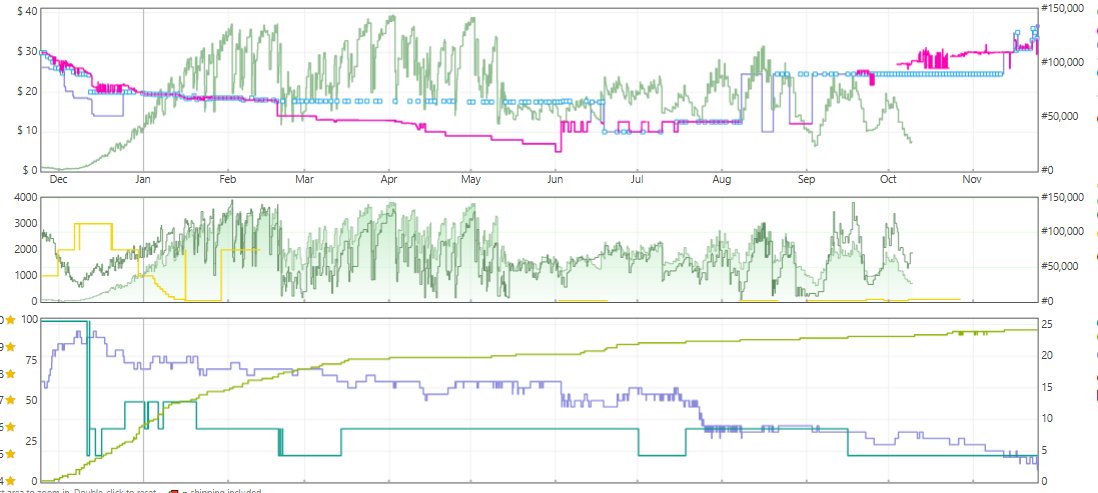The width and height of the screenshot is (1098, 493).
Task: Click the 2000 label on the middle chart
Action: pos(26,249)
